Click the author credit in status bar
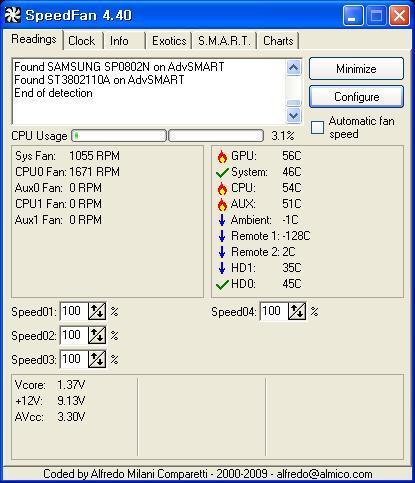The height and width of the screenshot is (483, 415). tap(207, 474)
